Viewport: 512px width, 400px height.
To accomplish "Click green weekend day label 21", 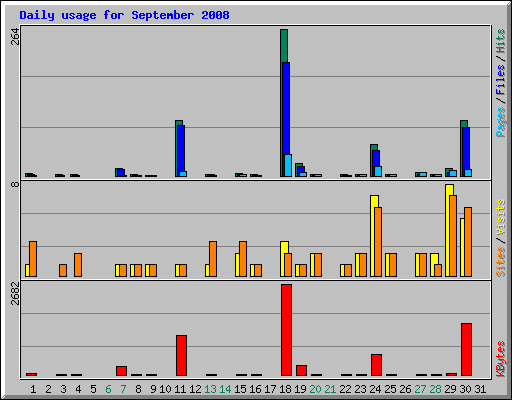I will click(x=330, y=389).
